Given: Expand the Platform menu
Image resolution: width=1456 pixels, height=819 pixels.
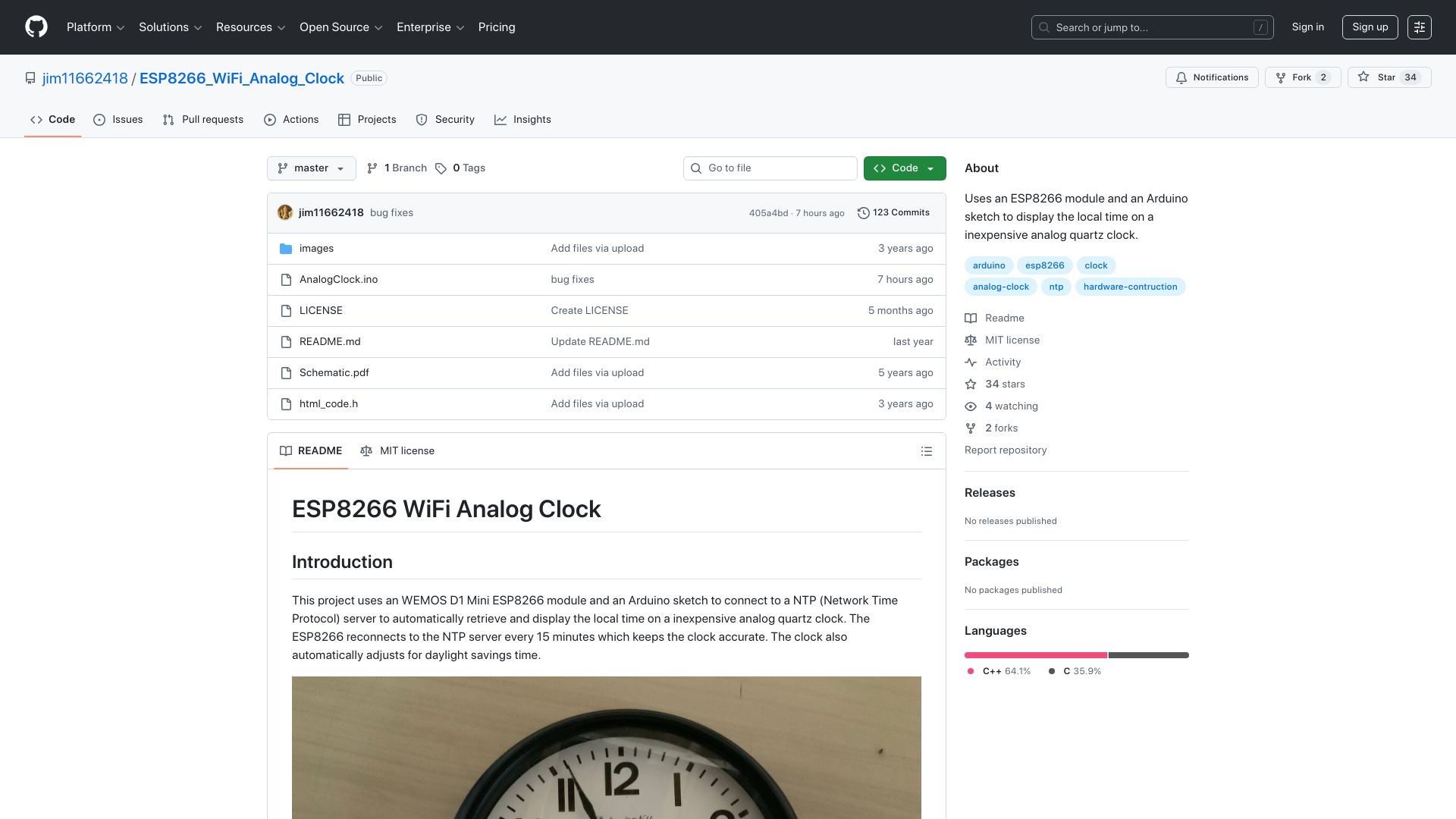Looking at the screenshot, I should point(96,27).
